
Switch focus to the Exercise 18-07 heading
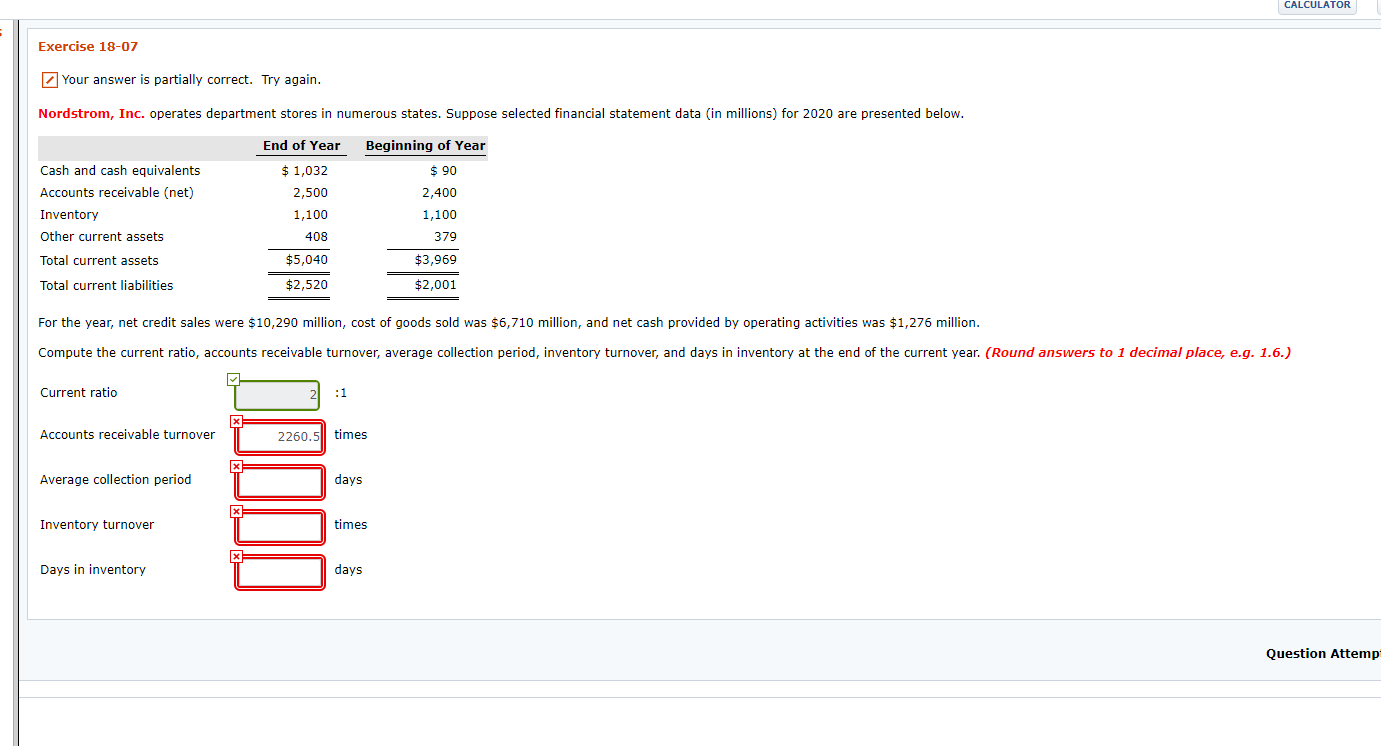coord(85,46)
